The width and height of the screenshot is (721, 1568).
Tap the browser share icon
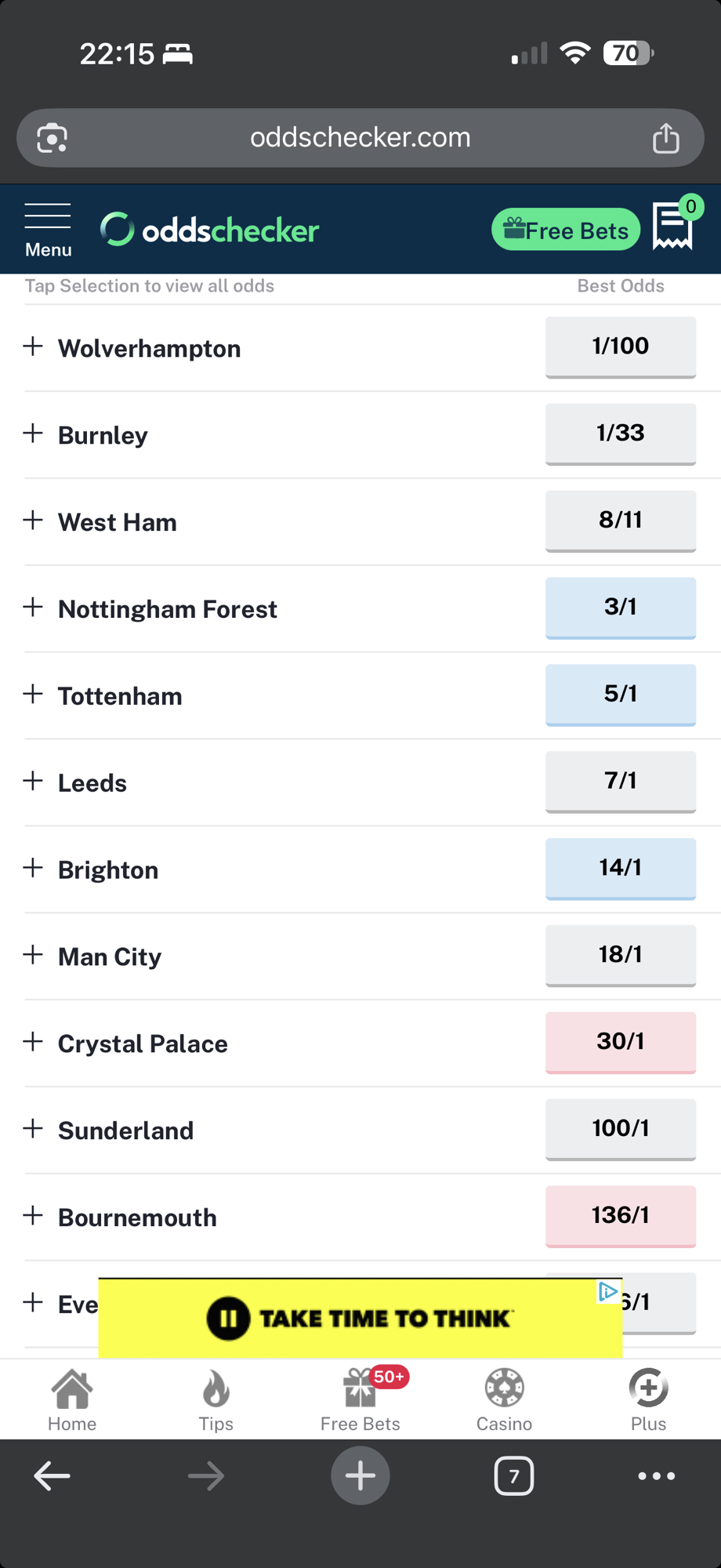tap(666, 138)
